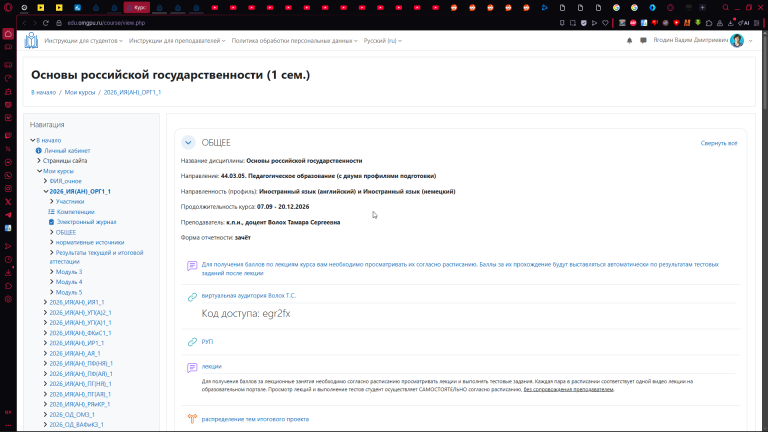Click the speech-bubble icon before the lectures notice
The width and height of the screenshot is (768, 432).
(192, 266)
